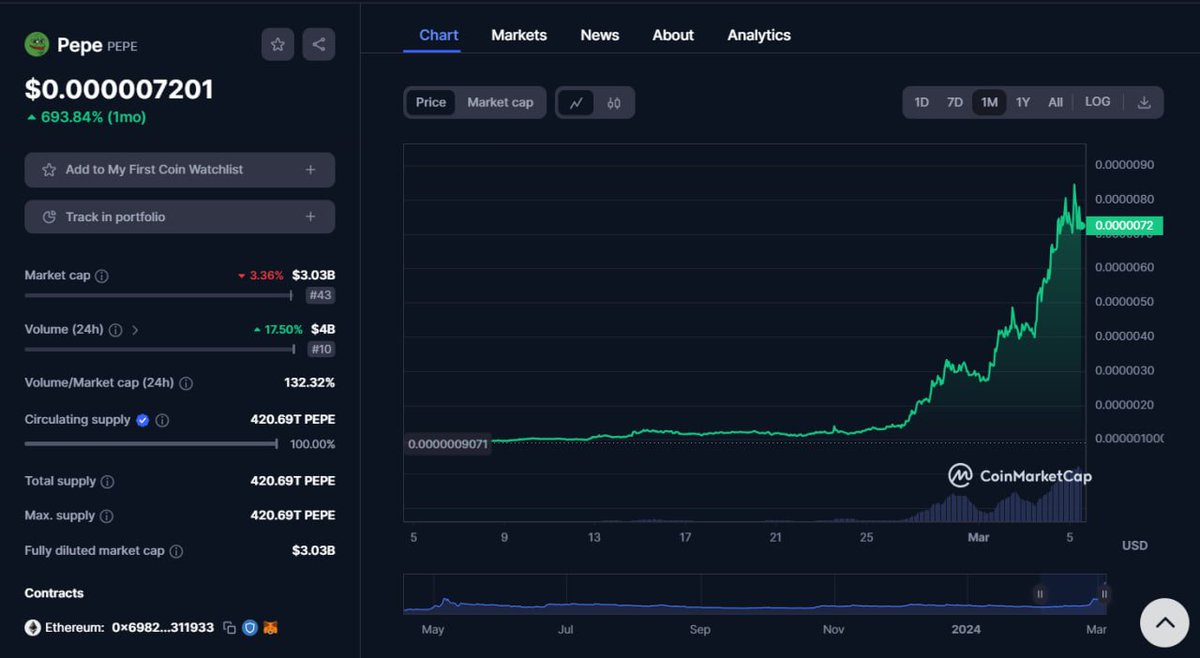Click the USD currency label under chart

(x=1134, y=546)
